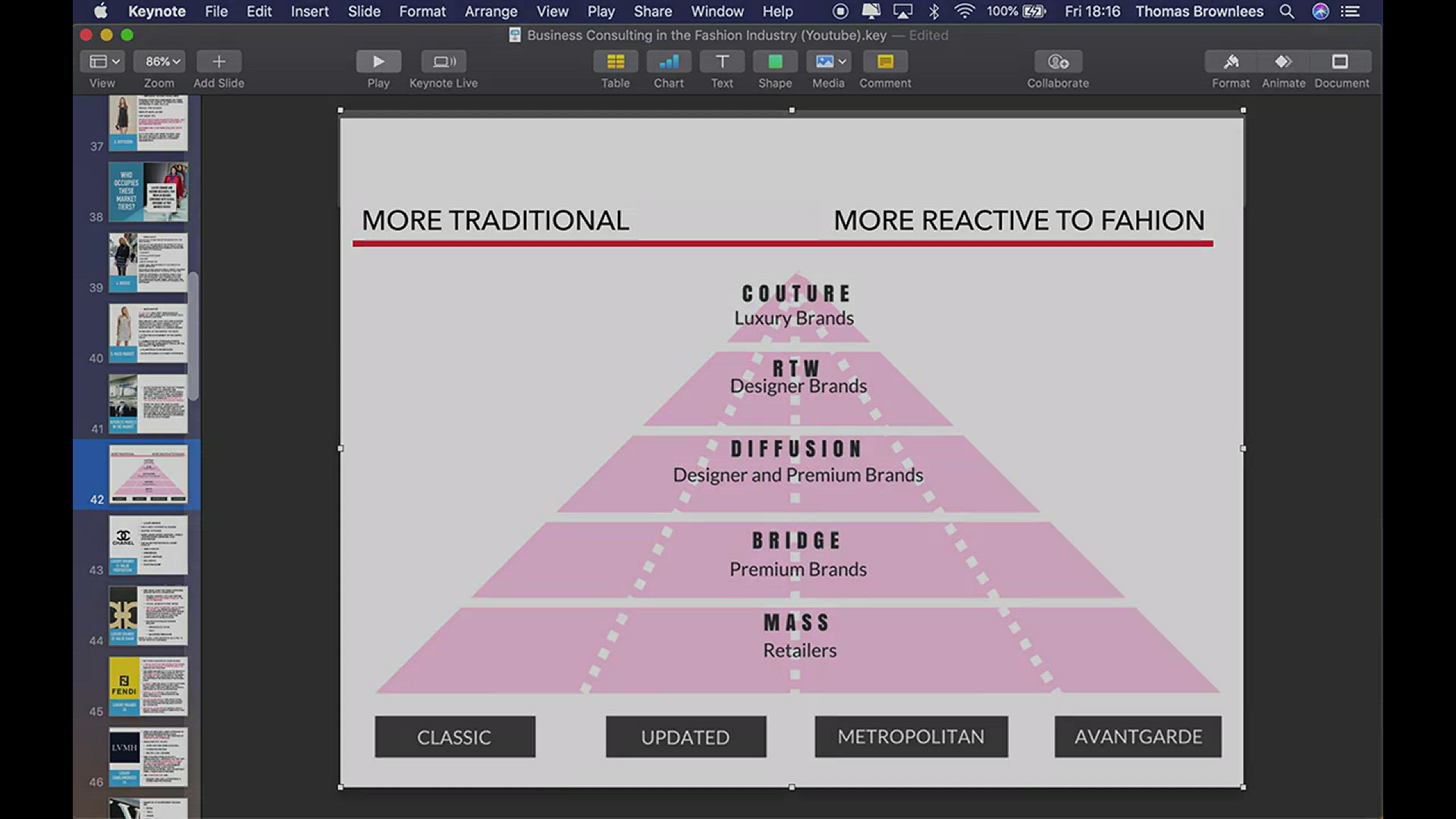Open the Insert menu
Image resolution: width=1456 pixels, height=819 pixels.
[x=309, y=11]
